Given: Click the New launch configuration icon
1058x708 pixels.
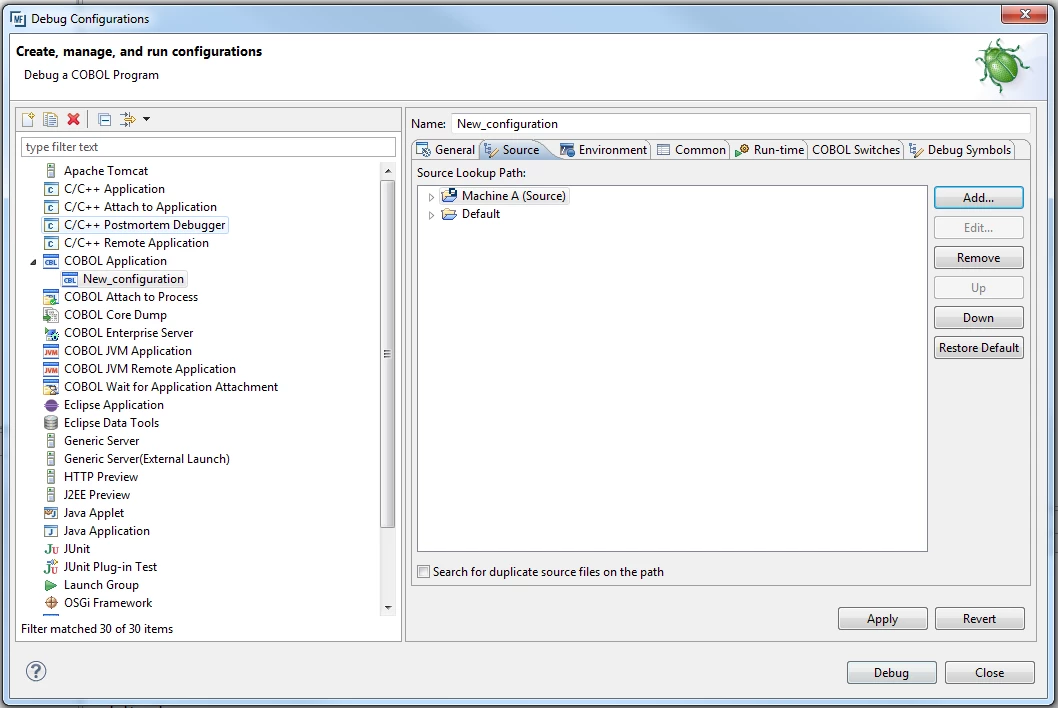Looking at the screenshot, I should click(28, 119).
